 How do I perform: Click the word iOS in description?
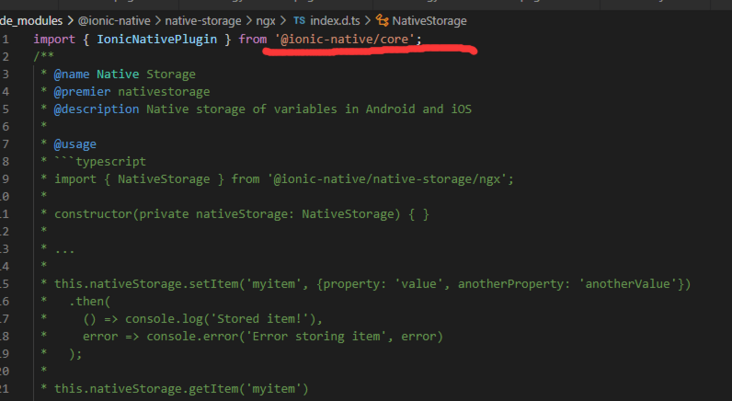[x=461, y=109]
